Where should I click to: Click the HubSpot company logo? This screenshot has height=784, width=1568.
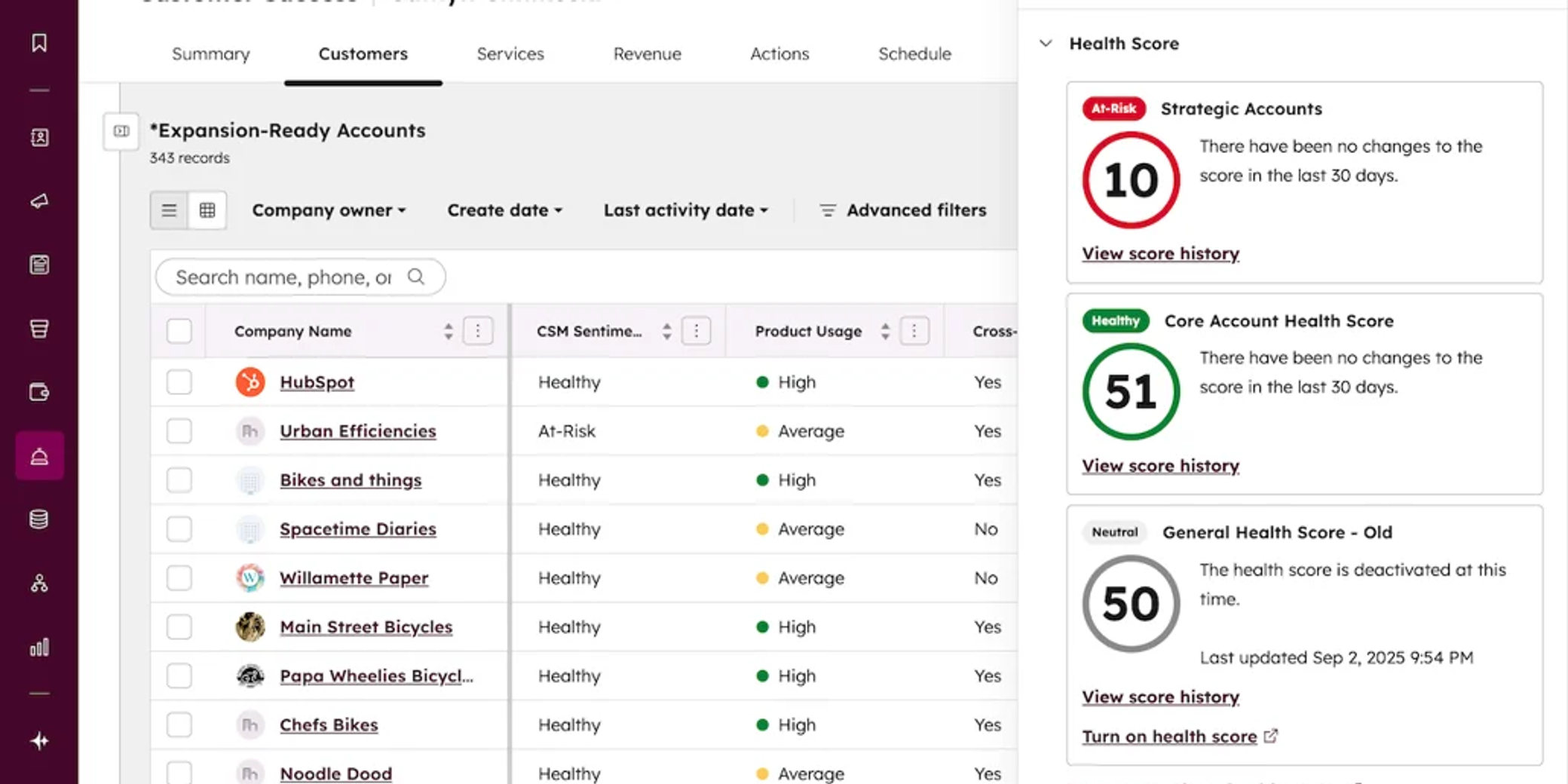pyautogui.click(x=250, y=382)
